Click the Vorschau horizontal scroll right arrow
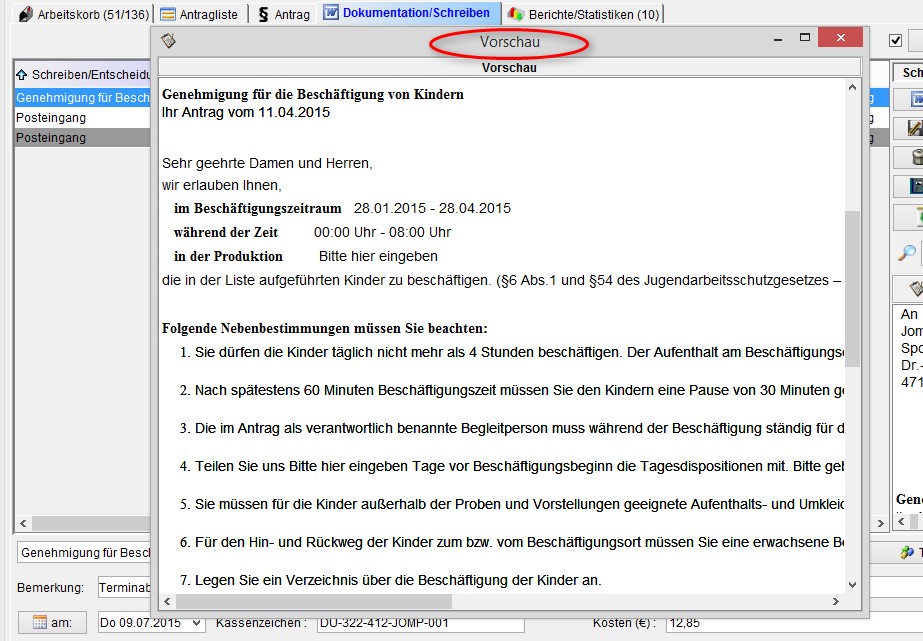Screen dimensions: 923x641 [835, 601]
